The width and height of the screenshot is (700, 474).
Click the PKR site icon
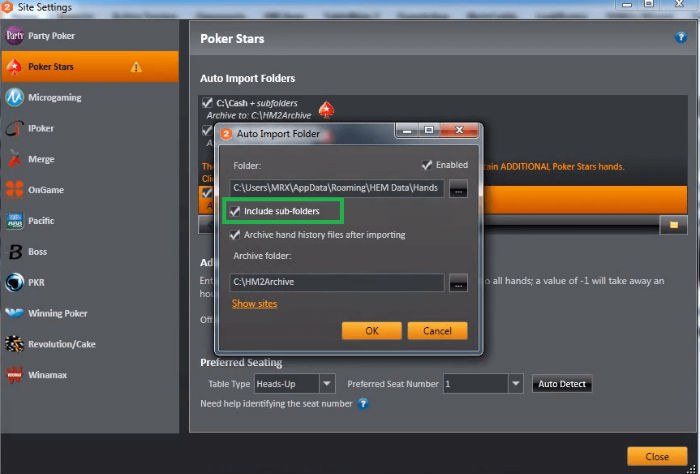point(15,282)
